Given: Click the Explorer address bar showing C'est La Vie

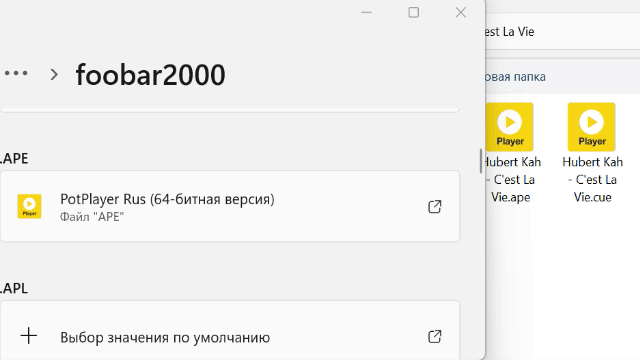Looking at the screenshot, I should pos(563,32).
